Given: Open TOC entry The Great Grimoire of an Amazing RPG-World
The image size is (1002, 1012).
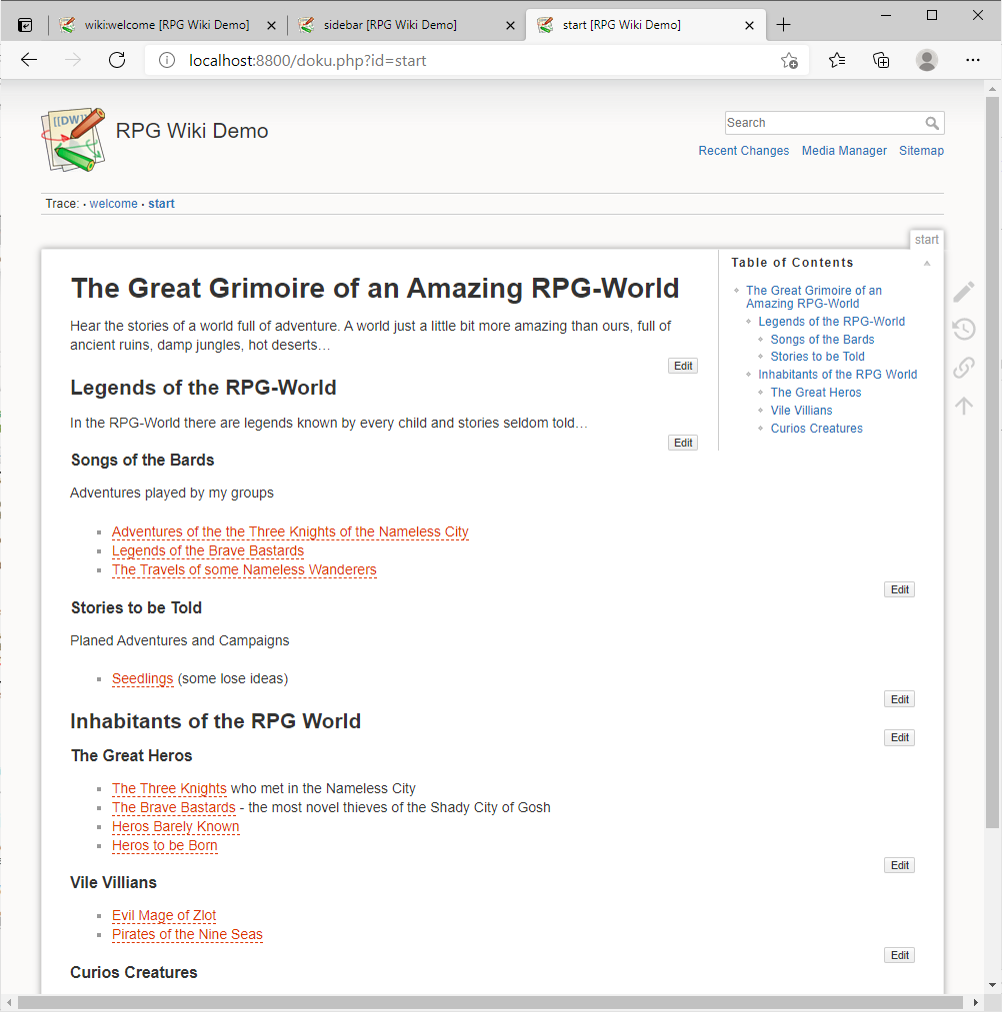Looking at the screenshot, I should [x=814, y=297].
